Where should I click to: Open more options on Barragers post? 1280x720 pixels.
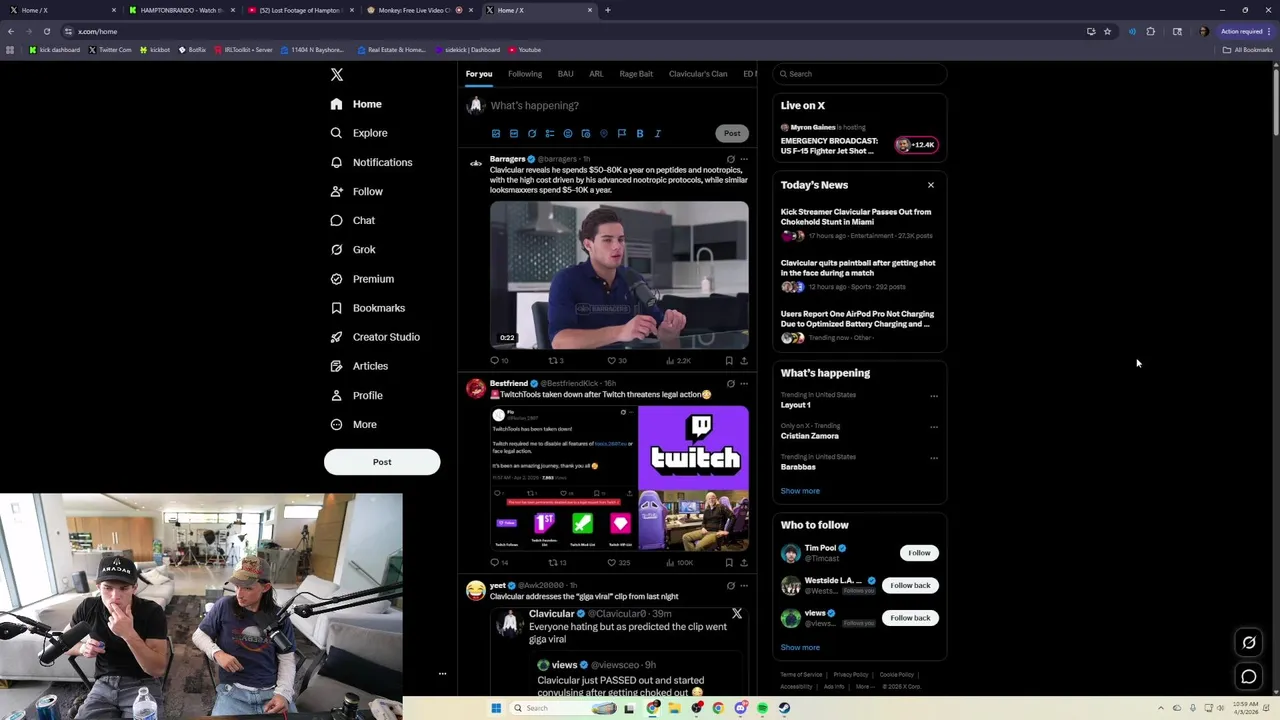point(744,159)
